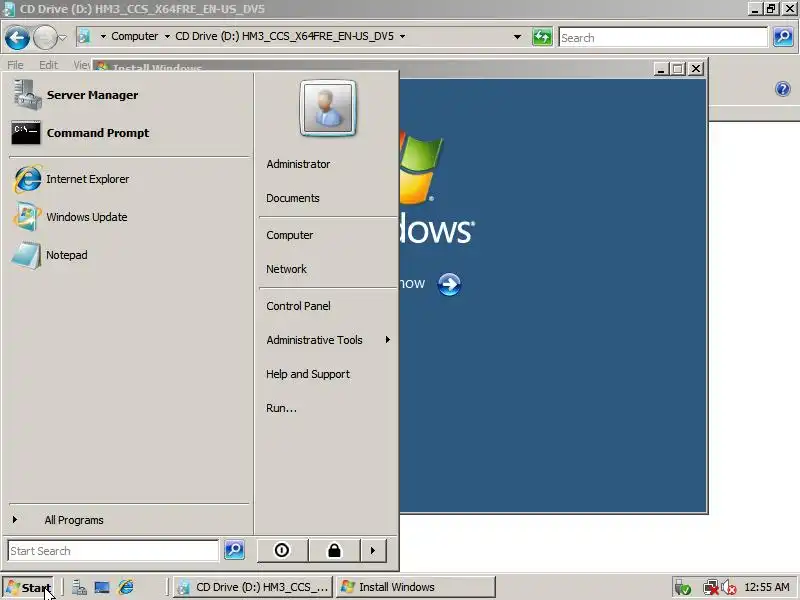
Task: Open Server Manager quick launch icon
Action: (79, 587)
